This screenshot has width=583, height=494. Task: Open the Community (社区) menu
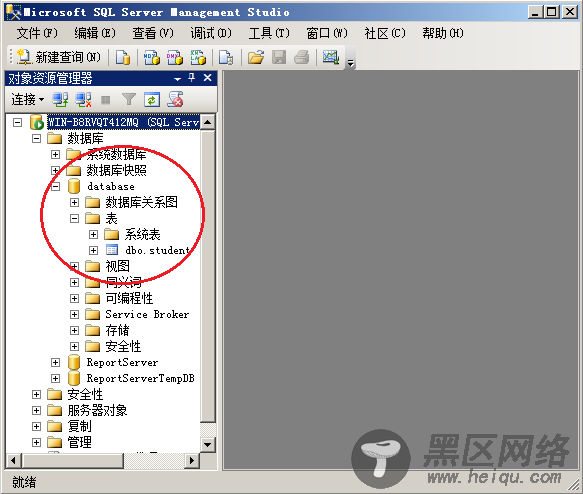coord(385,33)
